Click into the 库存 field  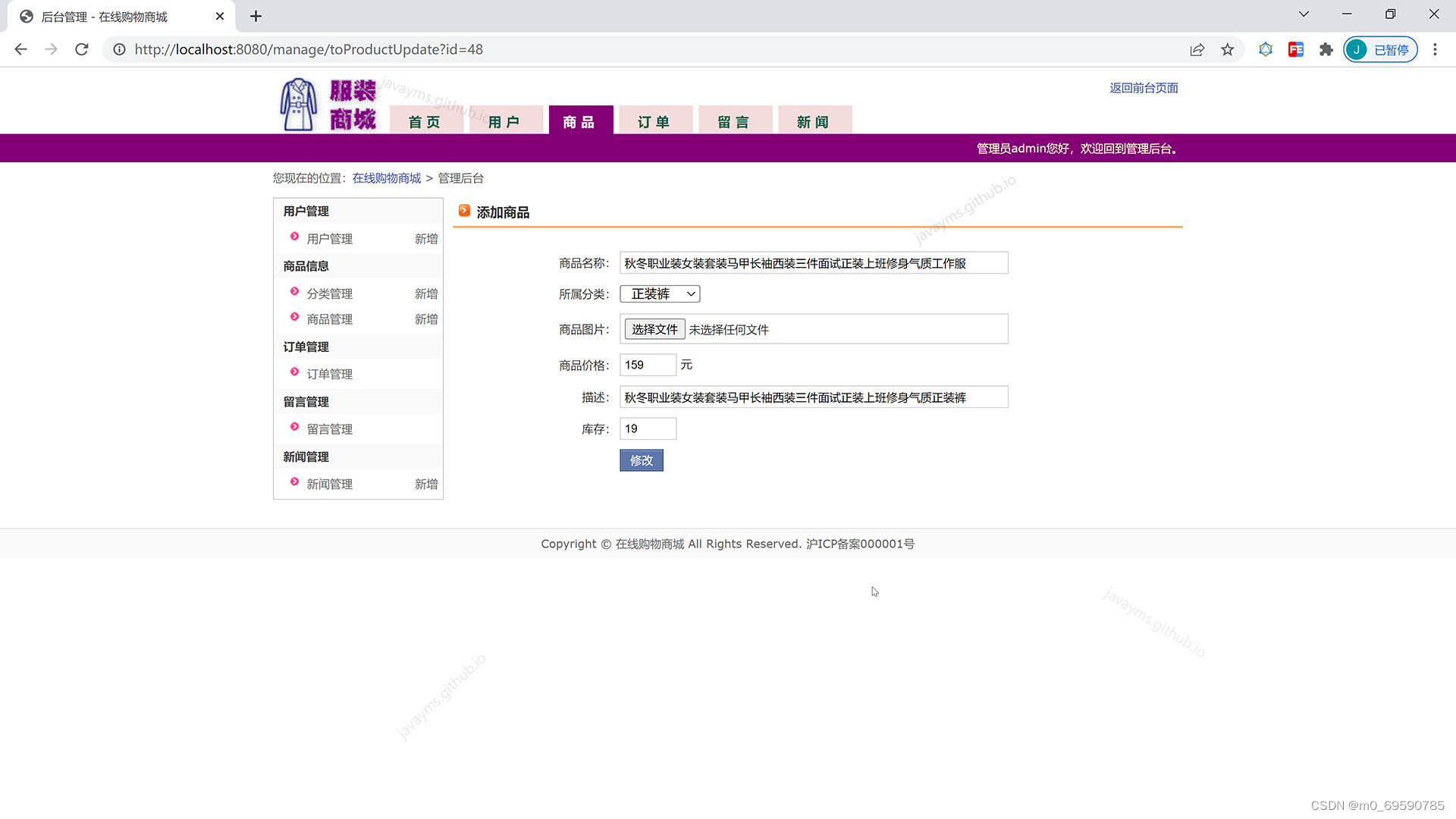coord(648,428)
